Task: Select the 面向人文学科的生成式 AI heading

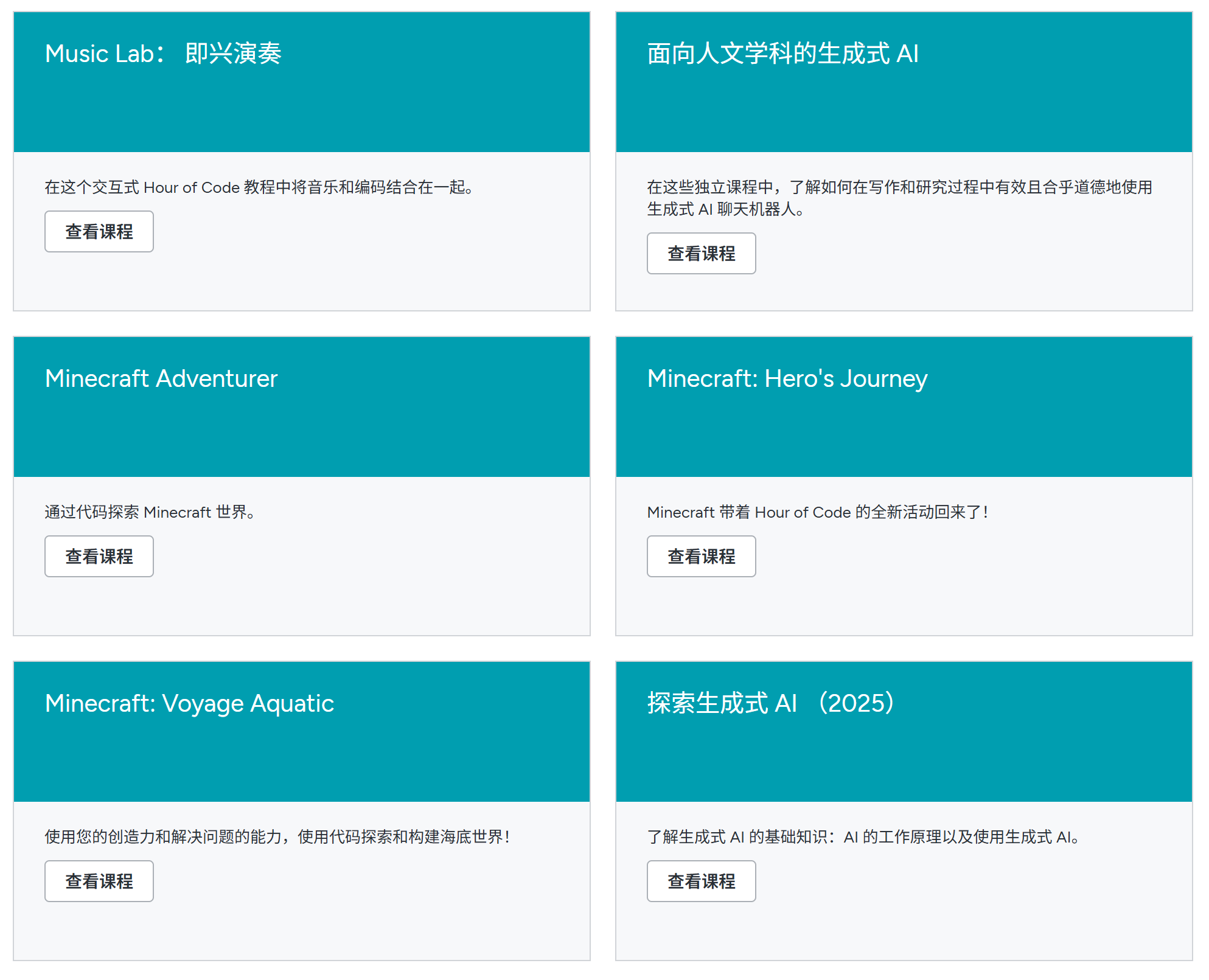Action: pos(782,54)
